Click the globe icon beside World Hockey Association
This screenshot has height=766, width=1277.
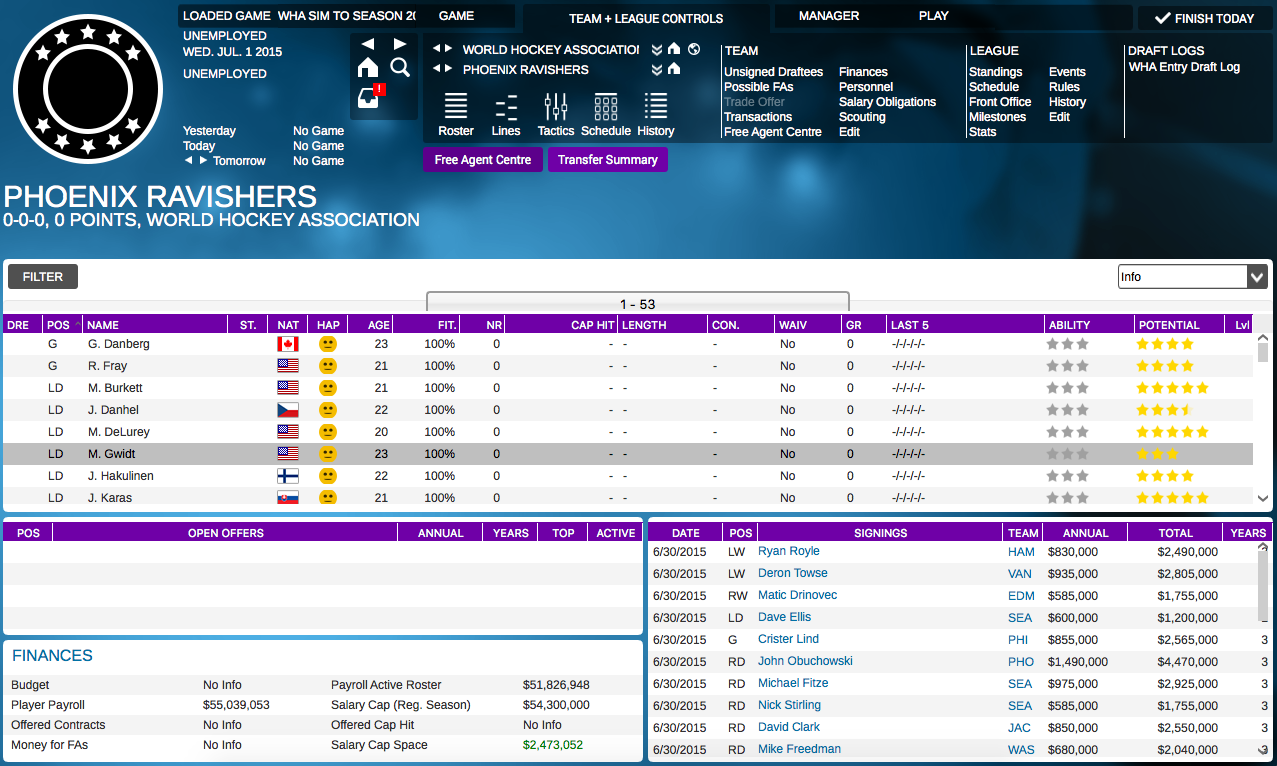pyautogui.click(x=694, y=49)
